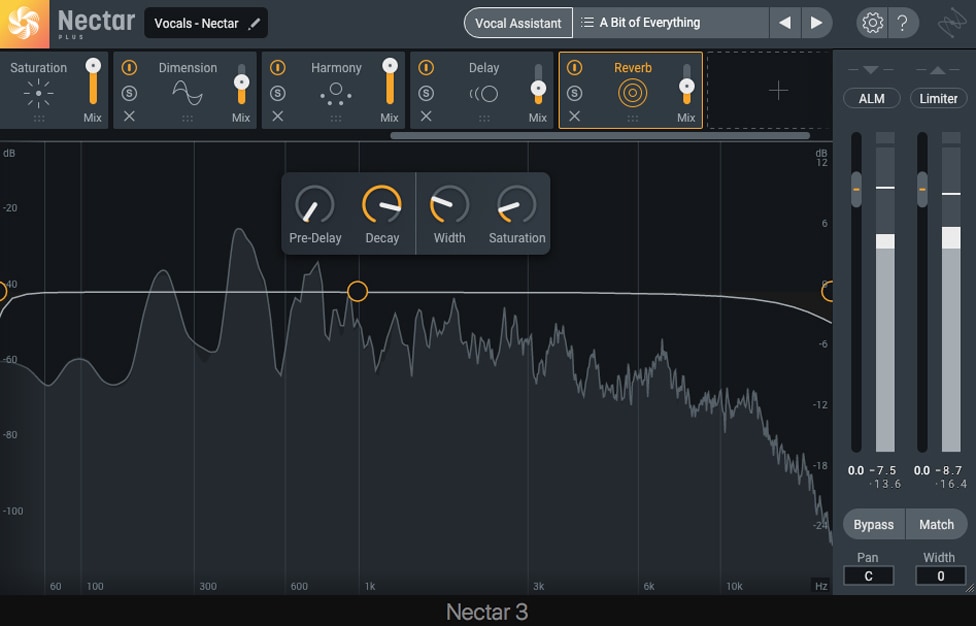Image resolution: width=976 pixels, height=626 pixels.
Task: Adjust the Delay module Mix slider
Action: (538, 89)
